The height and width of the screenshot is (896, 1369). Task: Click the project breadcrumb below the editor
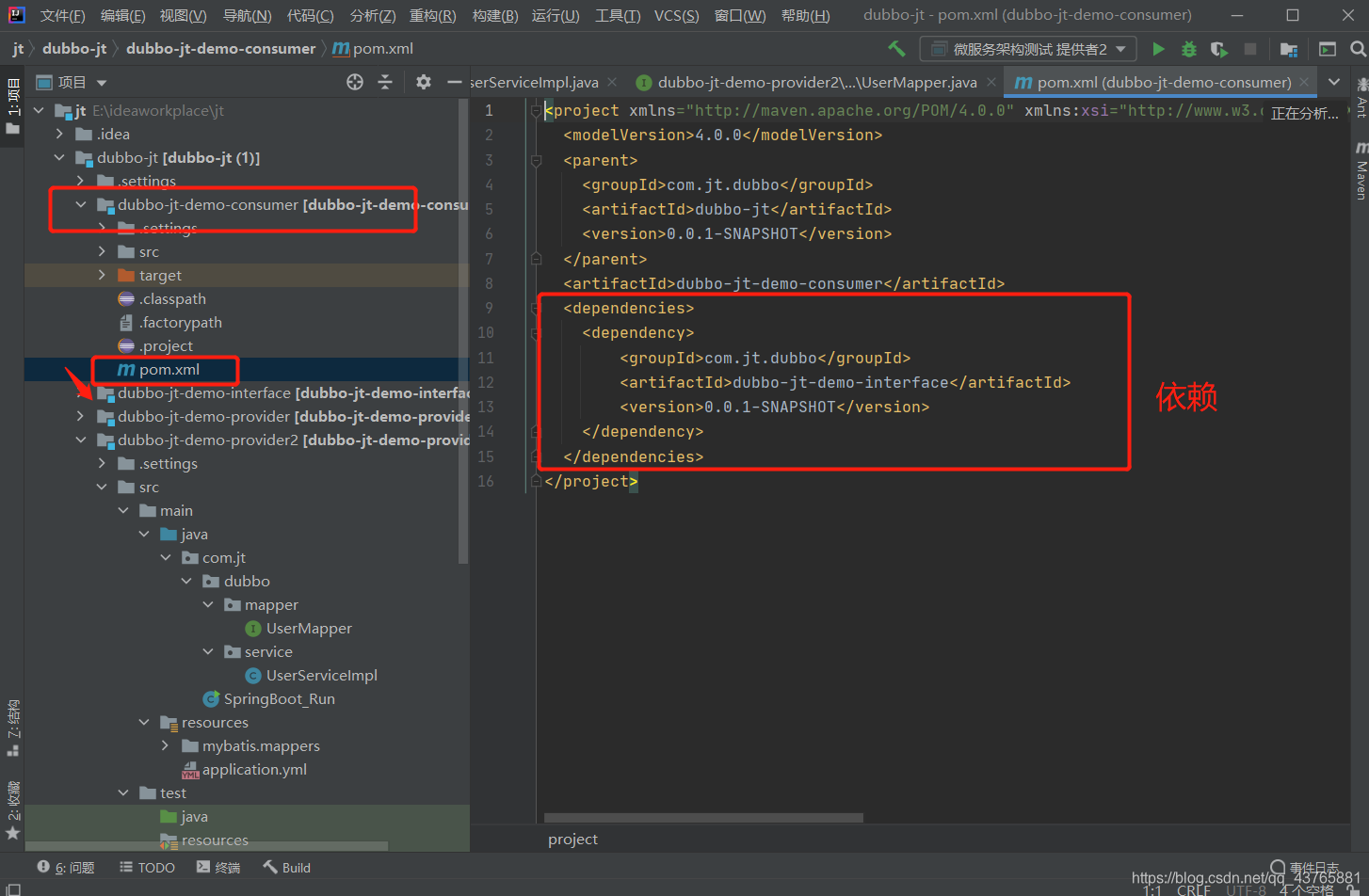pos(572,840)
